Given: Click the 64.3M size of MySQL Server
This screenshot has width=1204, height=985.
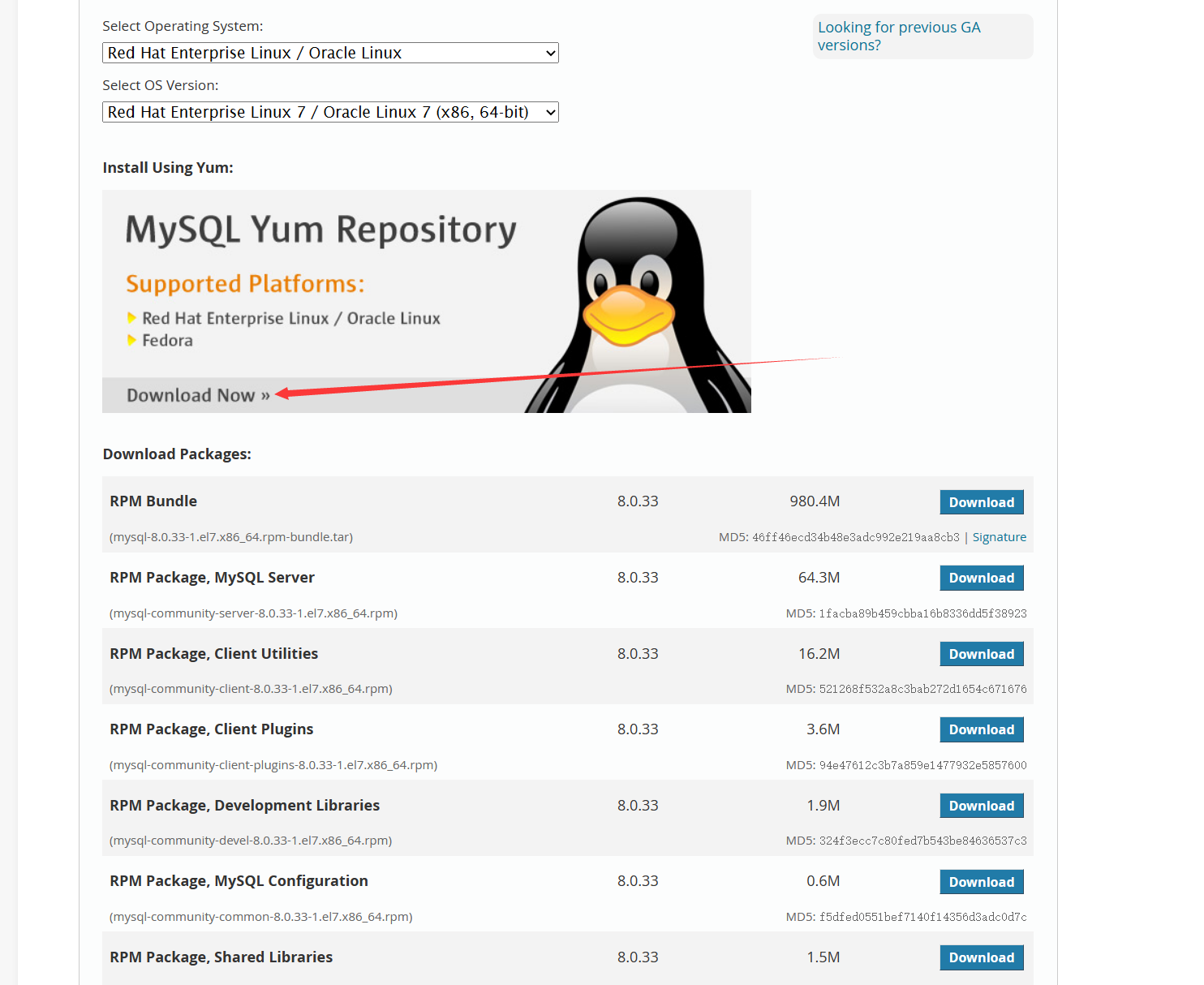Looking at the screenshot, I should point(819,578).
